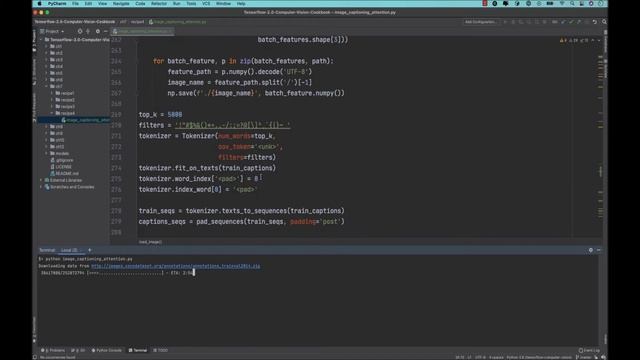Open the Project panel settings gear
Viewport: 640px width, 360px height.
tap(98, 31)
